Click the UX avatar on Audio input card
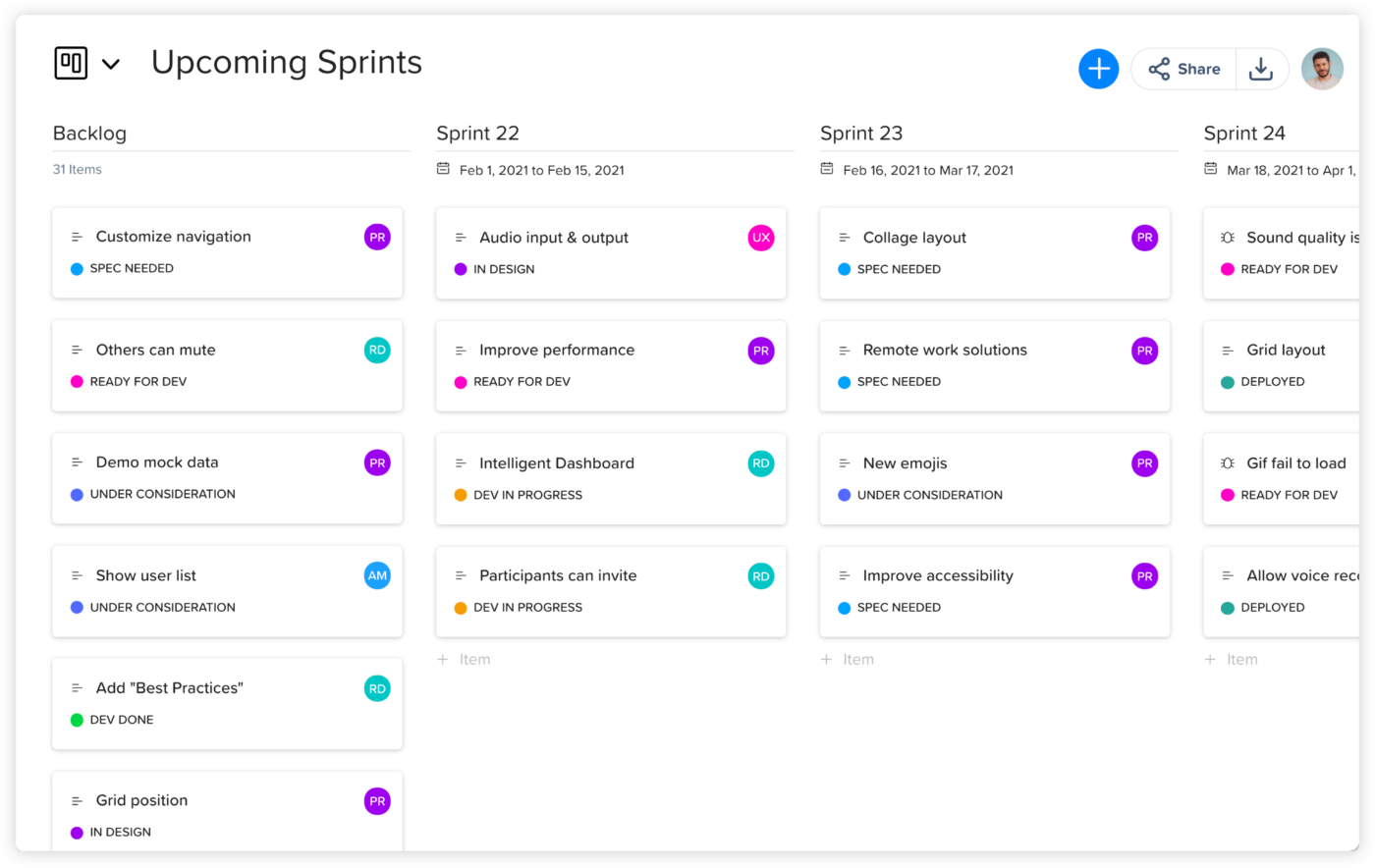This screenshot has height=868, width=1375. tap(761, 238)
